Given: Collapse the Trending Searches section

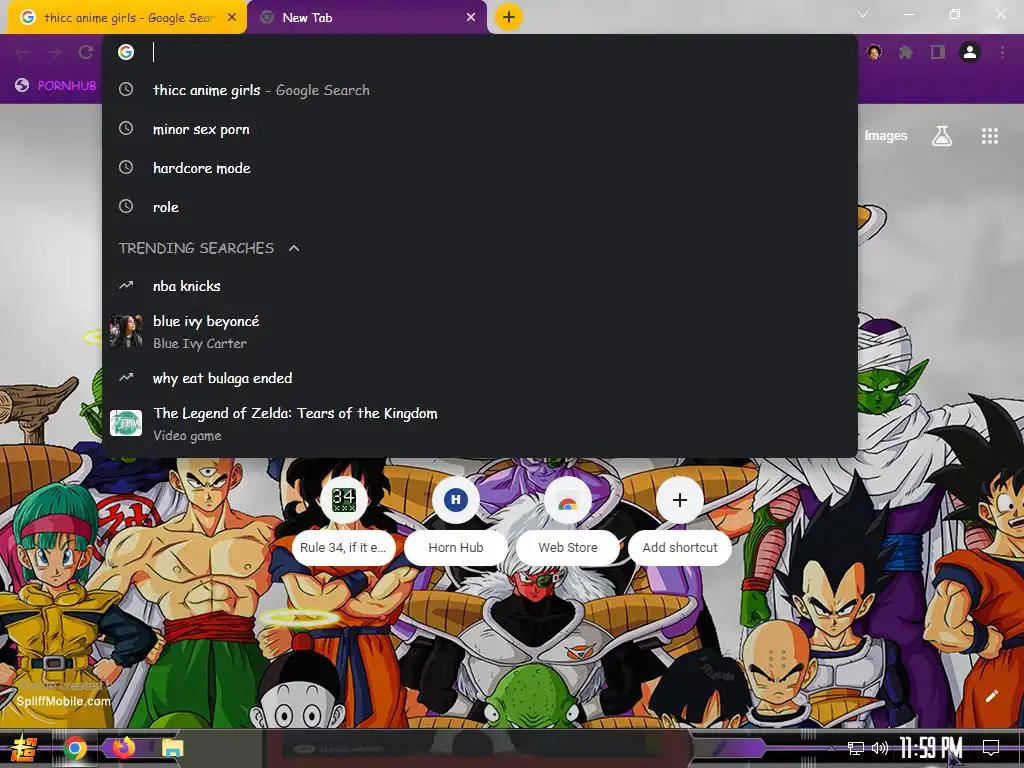Looking at the screenshot, I should pyautogui.click(x=294, y=248).
